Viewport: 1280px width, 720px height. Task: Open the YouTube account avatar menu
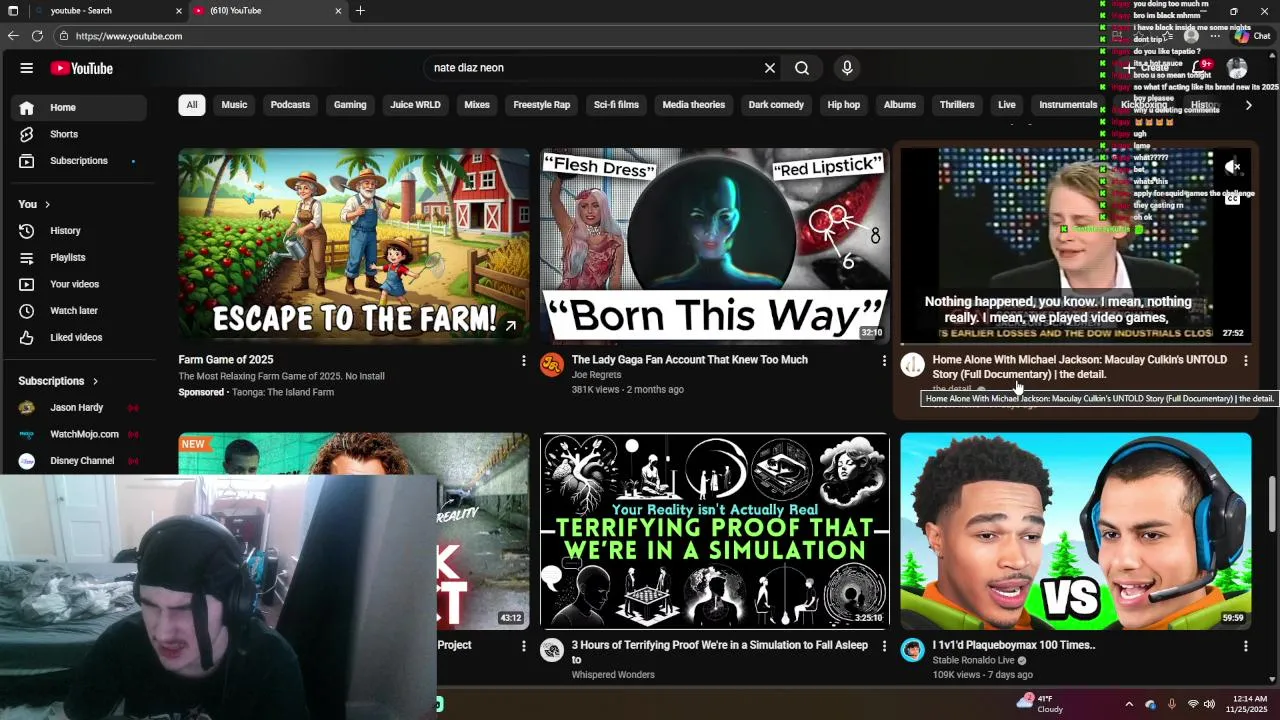1237,68
